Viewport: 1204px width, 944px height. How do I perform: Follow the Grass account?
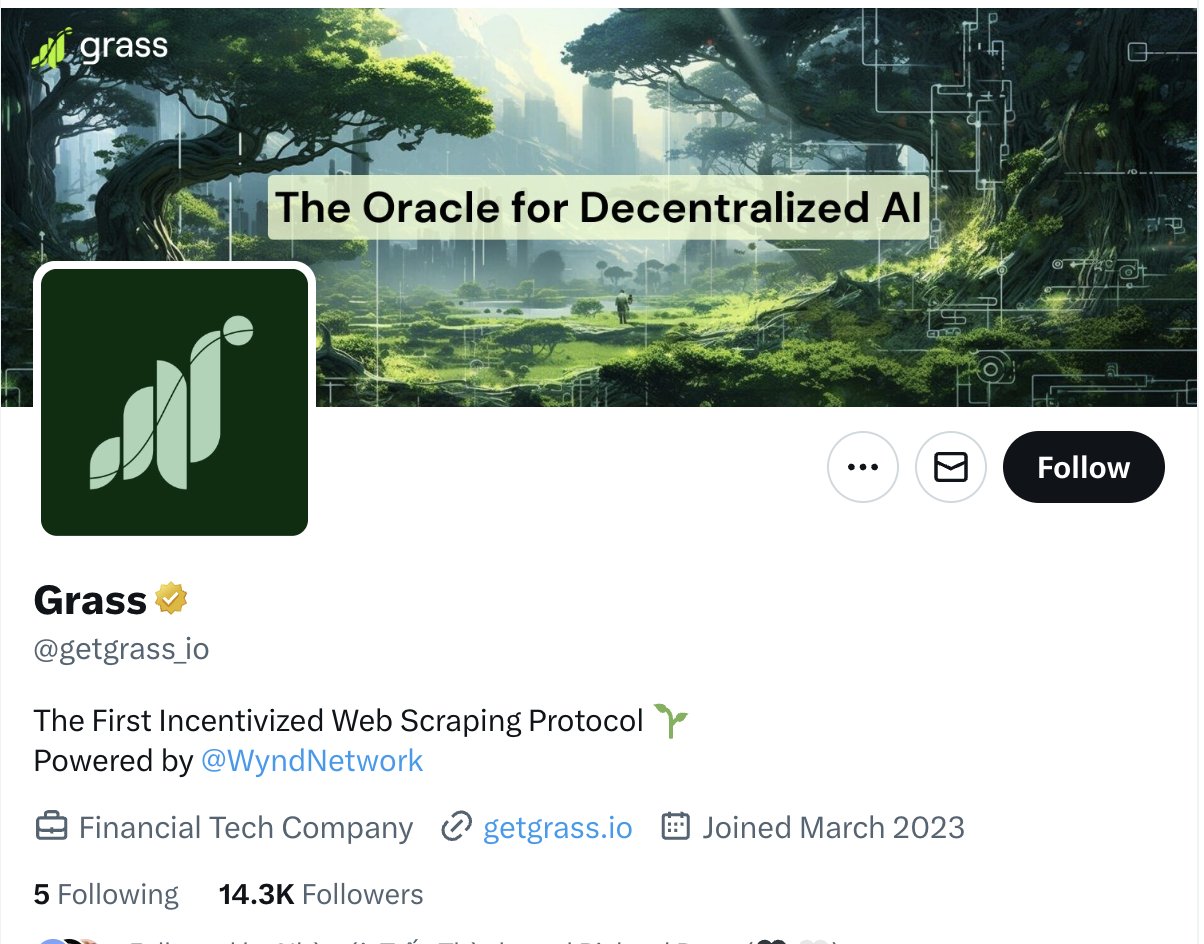(x=1083, y=467)
